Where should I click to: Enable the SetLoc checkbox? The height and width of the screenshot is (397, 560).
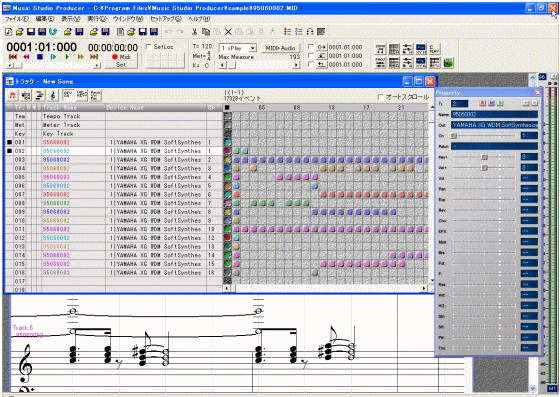(x=149, y=47)
